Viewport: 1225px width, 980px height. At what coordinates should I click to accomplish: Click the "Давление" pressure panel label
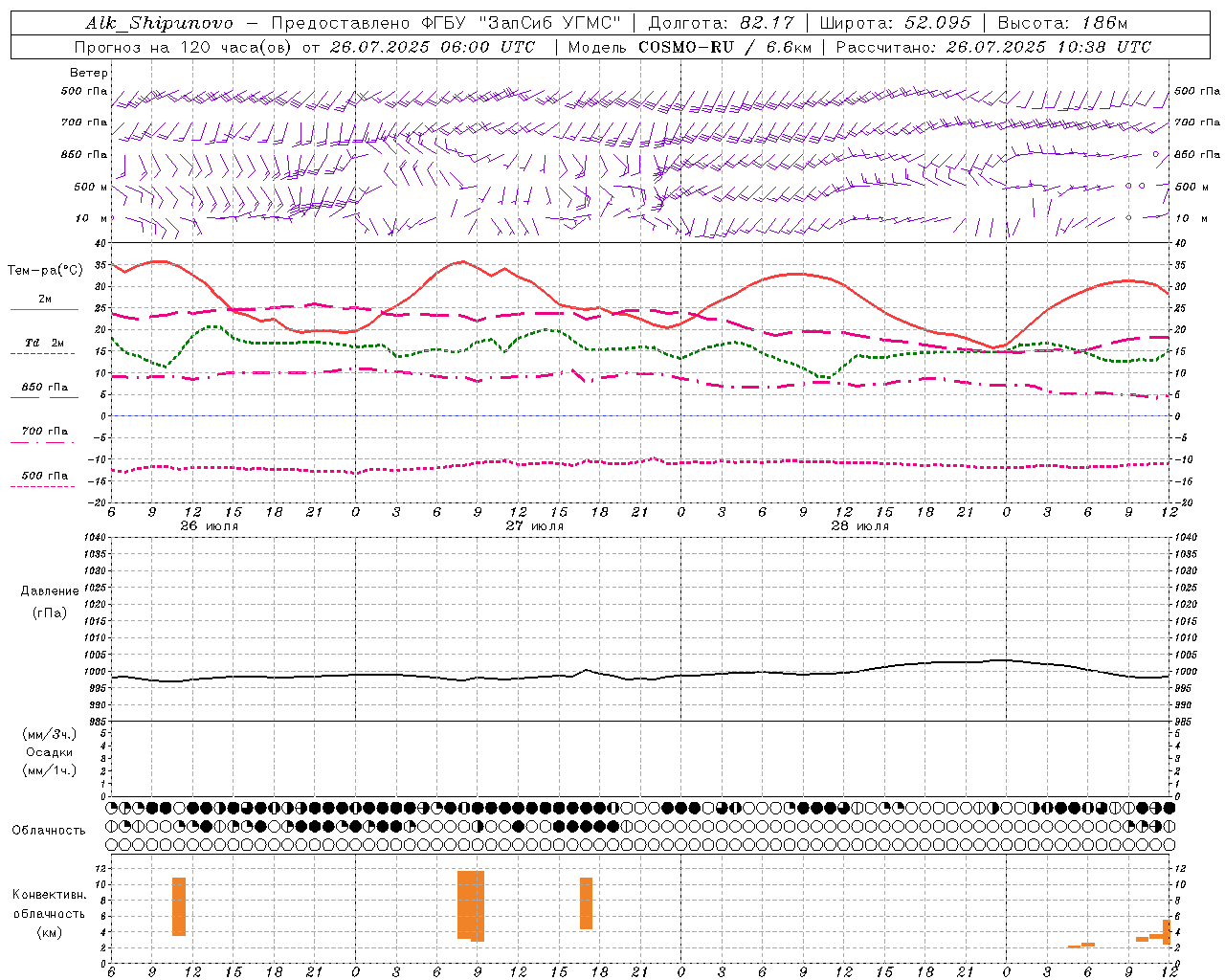tap(50, 591)
